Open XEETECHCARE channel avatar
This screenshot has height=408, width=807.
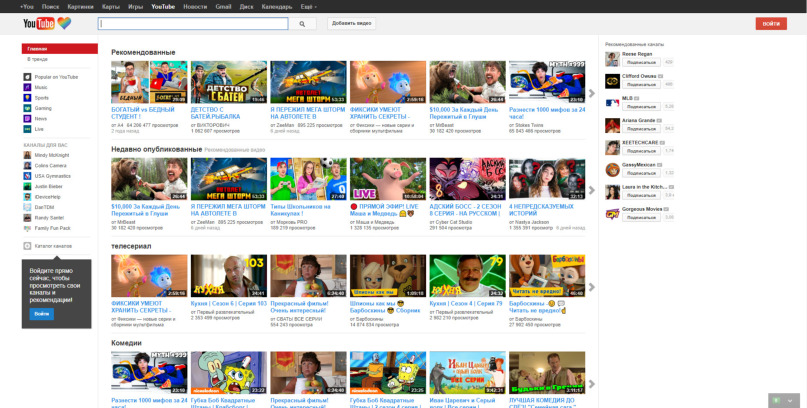612,148
